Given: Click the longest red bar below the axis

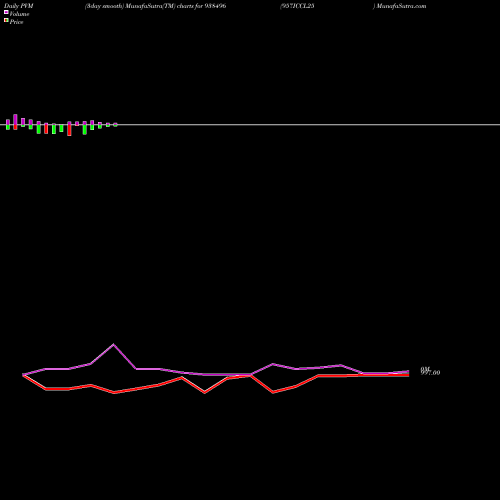Looking at the screenshot, I should click(69, 130).
